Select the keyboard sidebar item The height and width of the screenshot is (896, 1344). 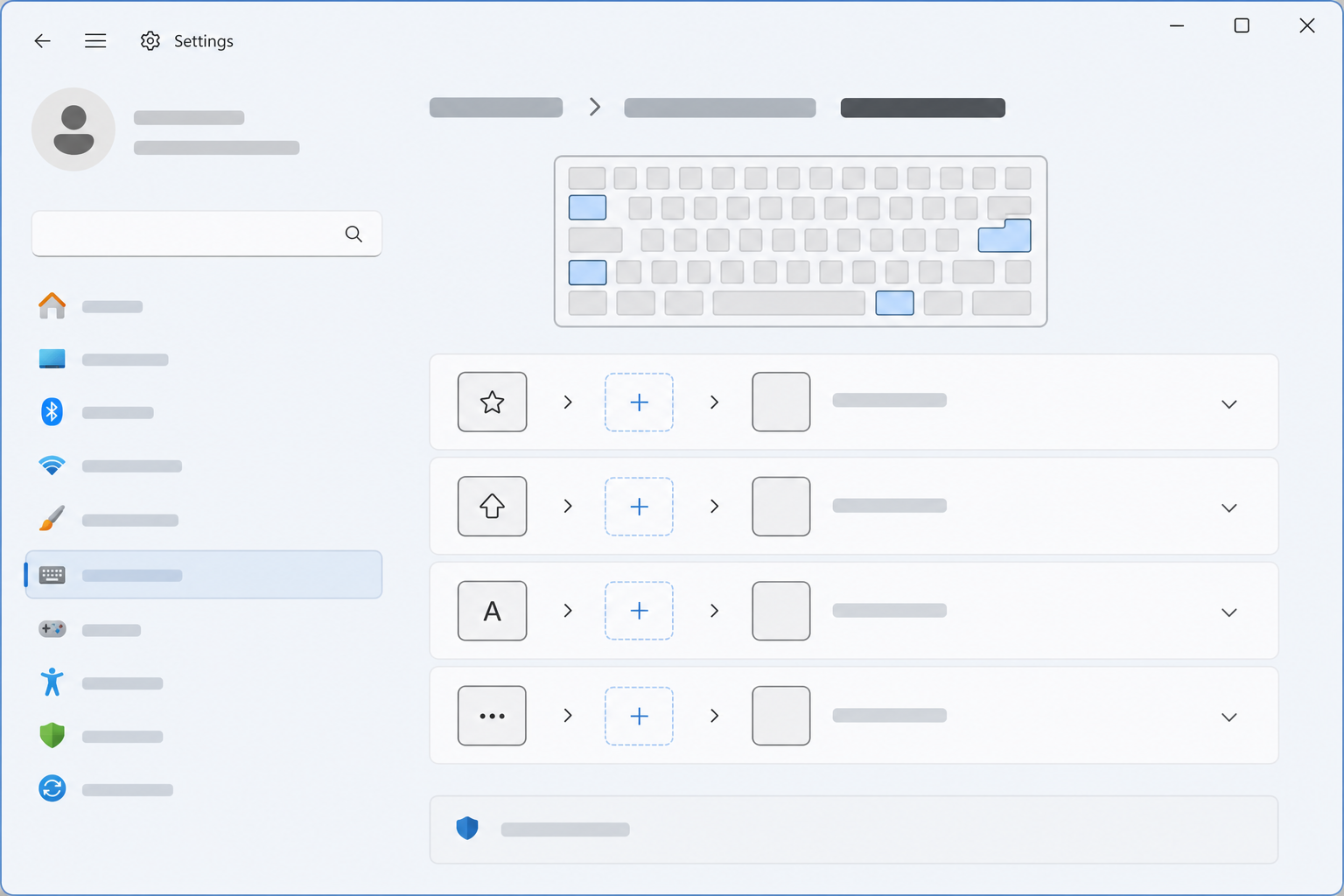[204, 575]
